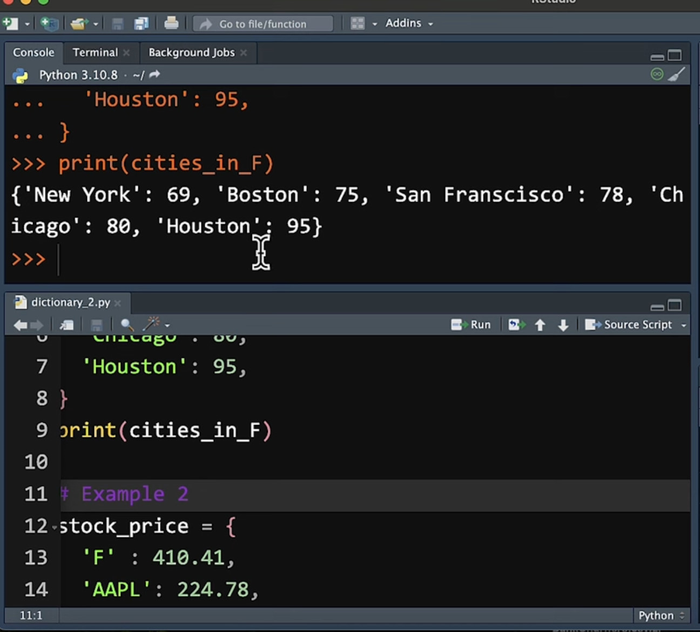Click the Go to file/function search field
This screenshot has height=632, width=700.
(262, 23)
